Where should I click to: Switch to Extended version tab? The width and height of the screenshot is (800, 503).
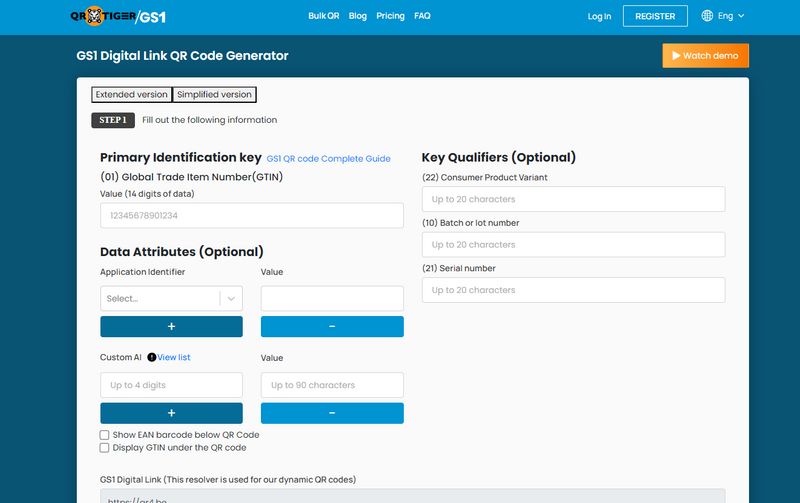coord(132,94)
